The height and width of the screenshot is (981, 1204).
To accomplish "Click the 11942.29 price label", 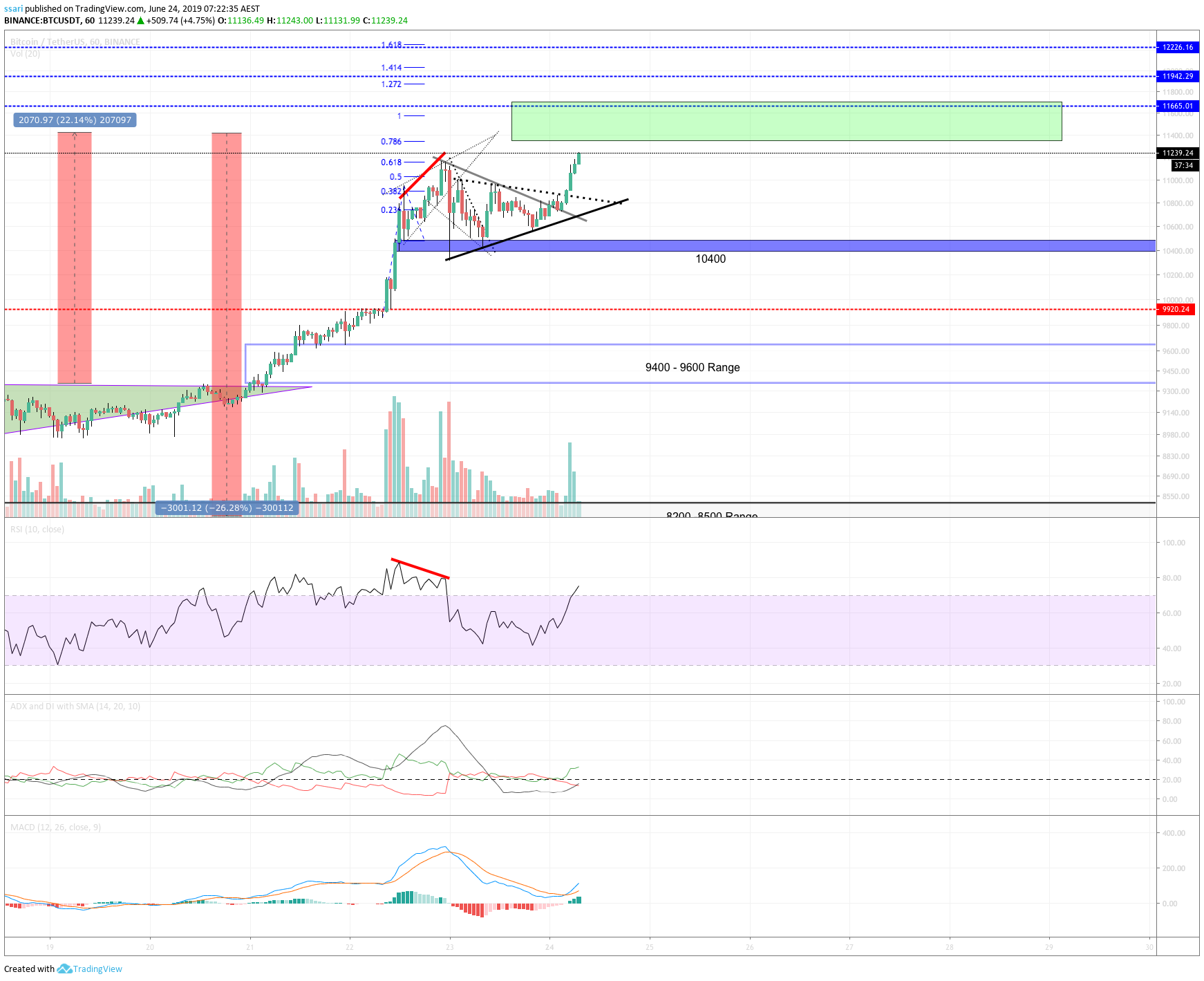I will [x=1177, y=76].
